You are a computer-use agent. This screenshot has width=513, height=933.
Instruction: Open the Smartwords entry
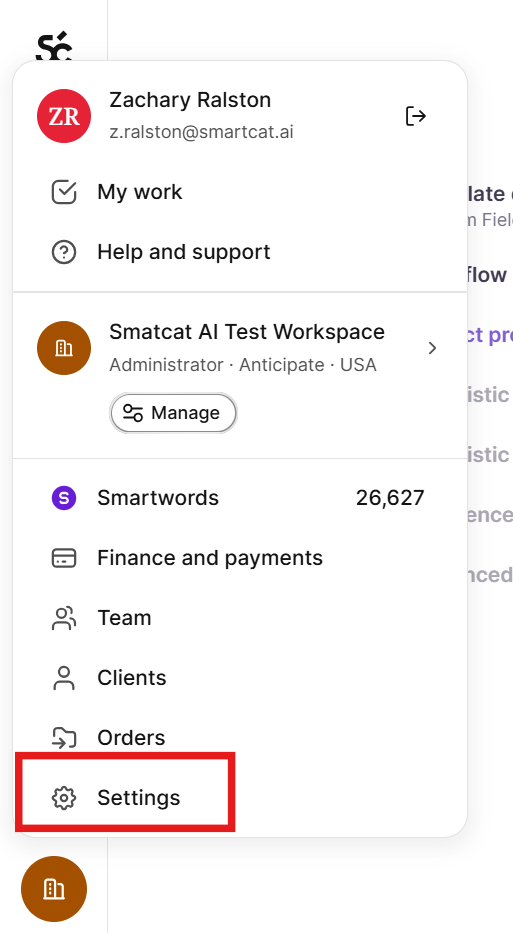click(x=240, y=497)
